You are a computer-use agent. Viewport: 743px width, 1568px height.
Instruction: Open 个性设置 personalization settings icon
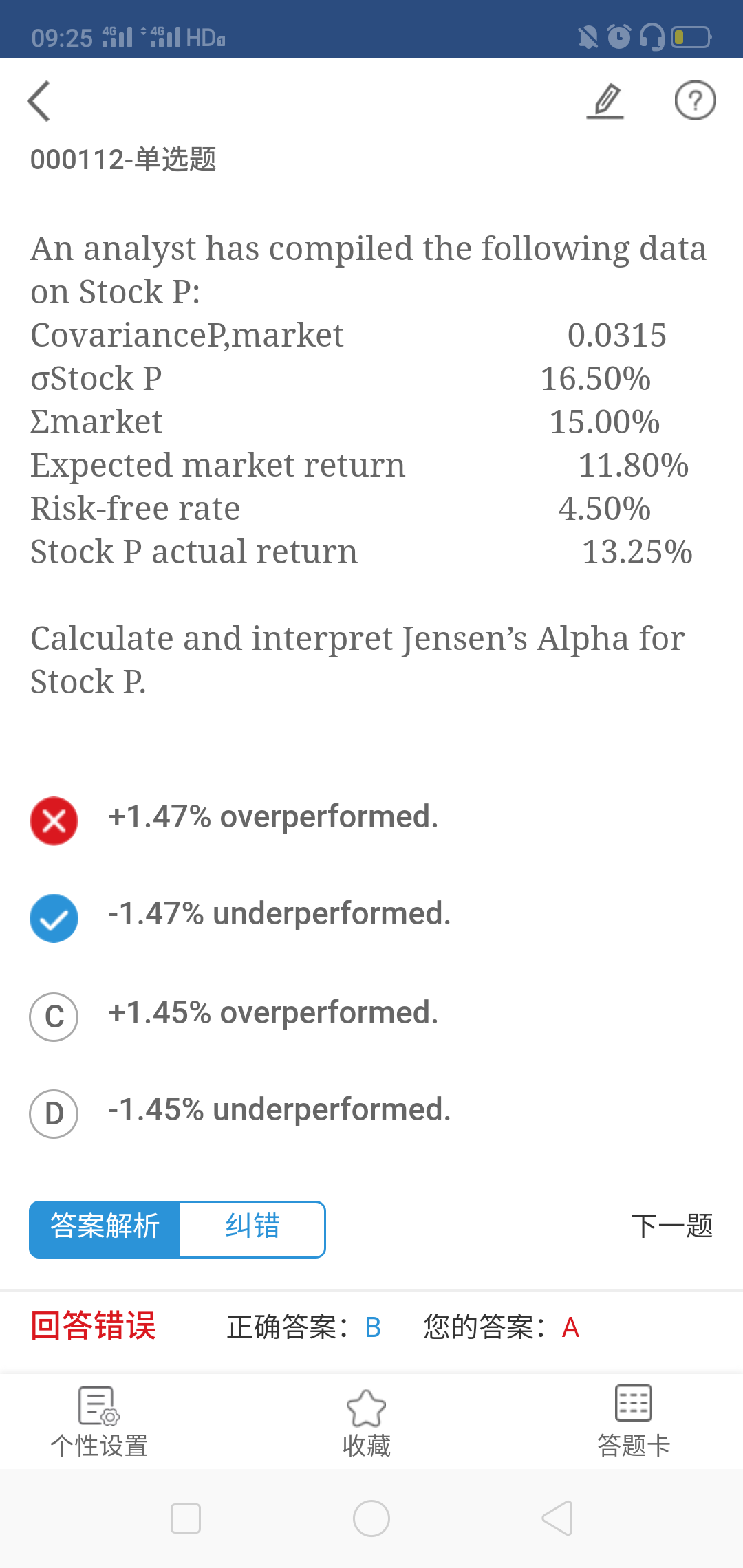point(98,1405)
